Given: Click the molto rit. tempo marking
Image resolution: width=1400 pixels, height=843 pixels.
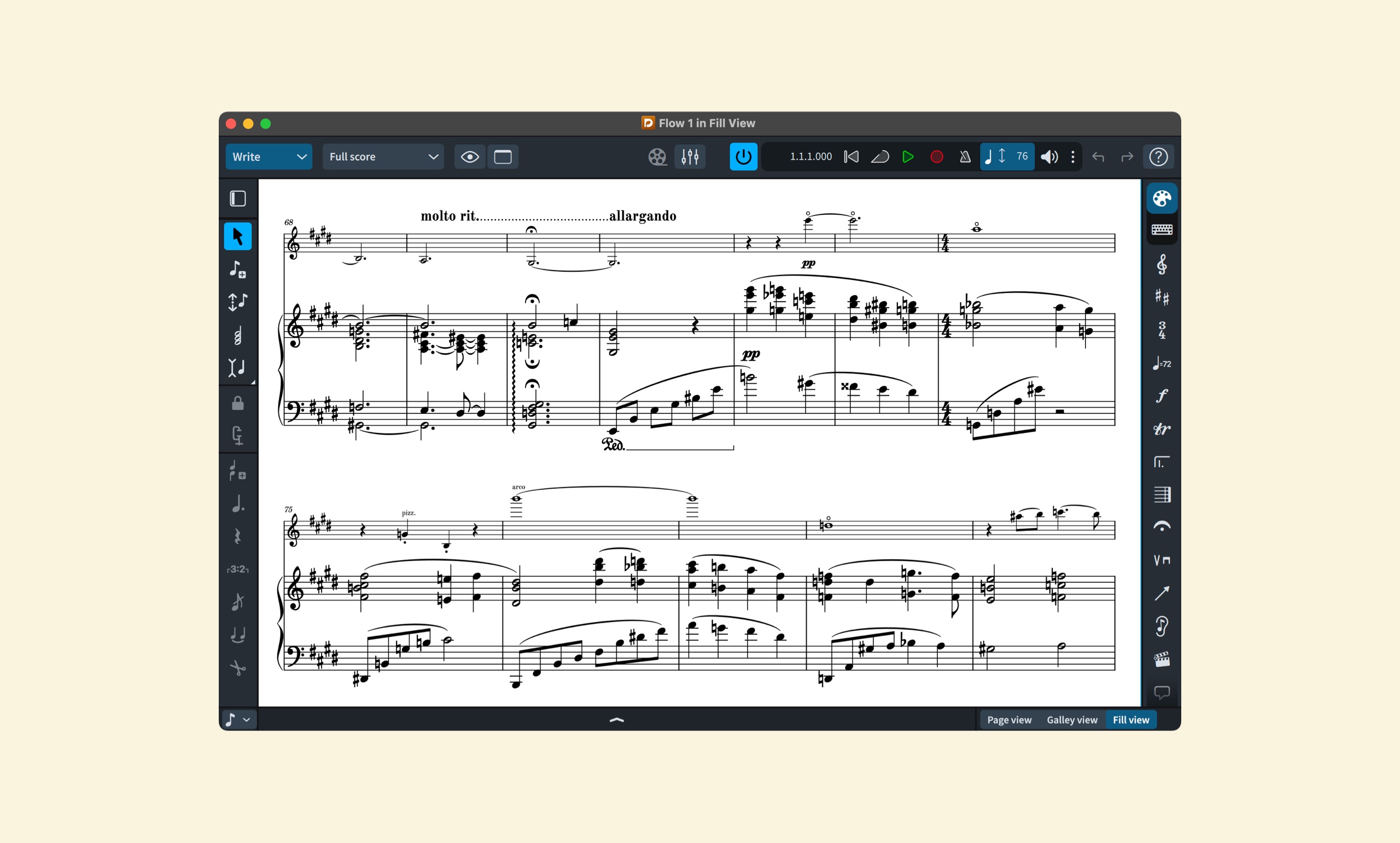Looking at the screenshot, I should [x=450, y=216].
